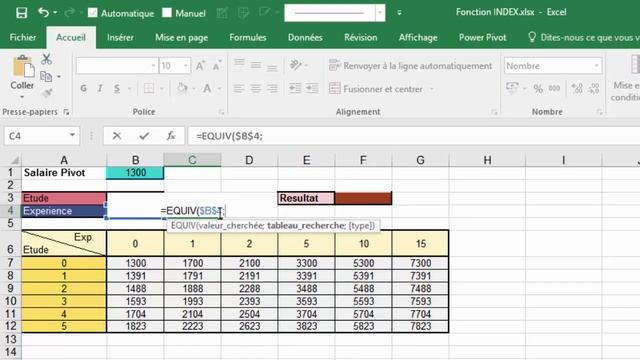Viewport: 640px width, 360px height.
Task: Decrease font size with the smaller A icon
Action: pos(217,66)
